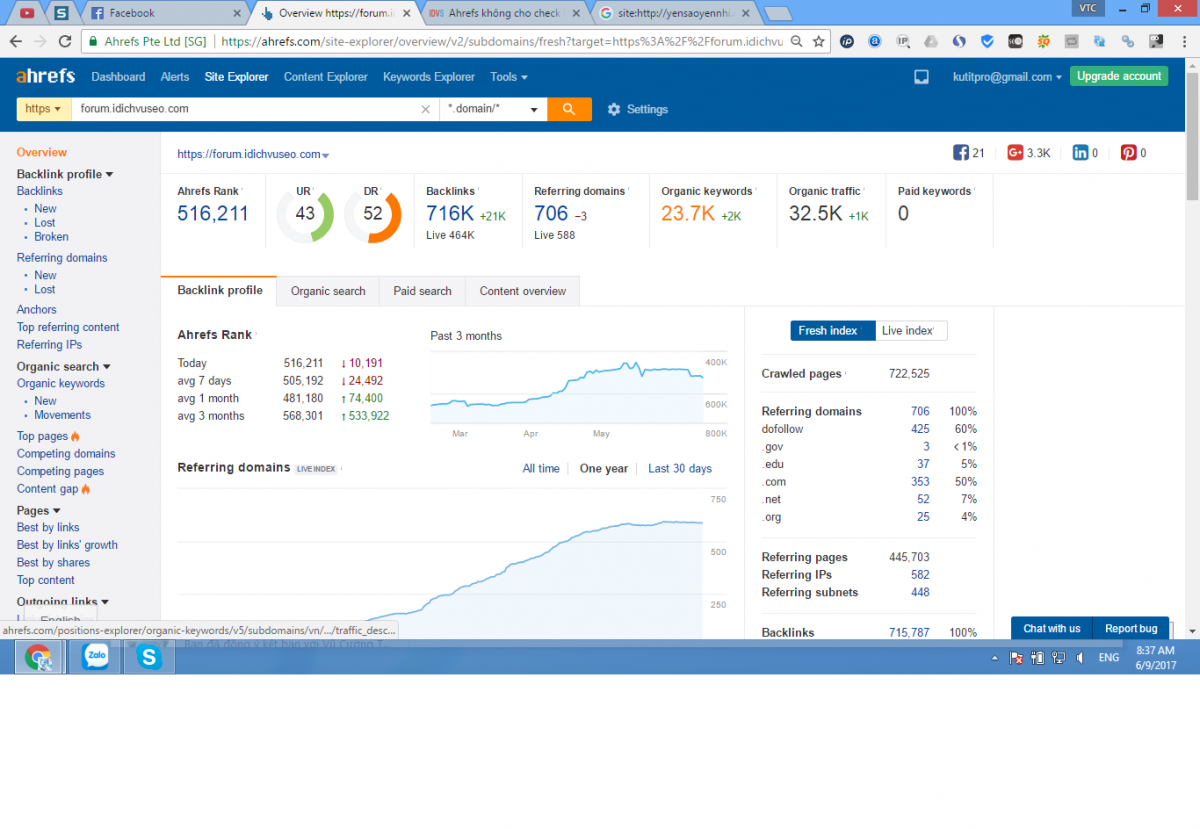
Task: Click the Action Center flag icon
Action: [1016, 658]
